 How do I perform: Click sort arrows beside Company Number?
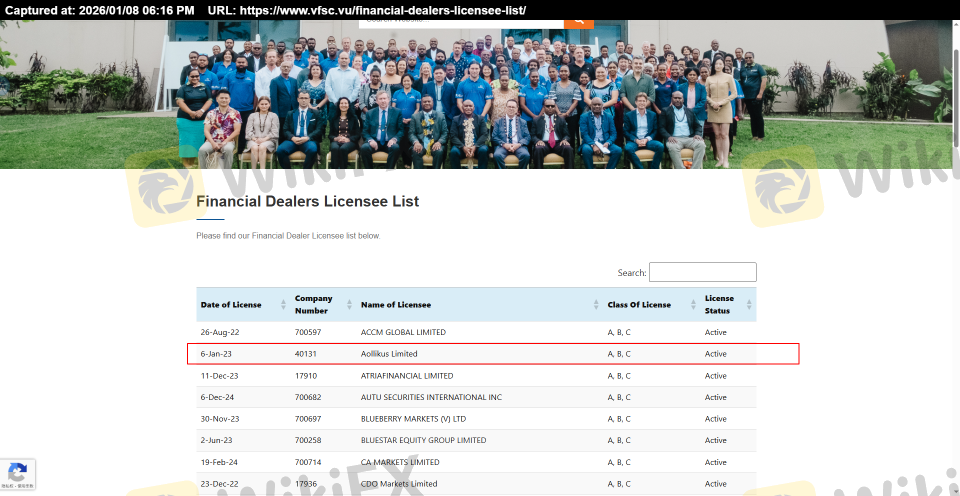(349, 305)
